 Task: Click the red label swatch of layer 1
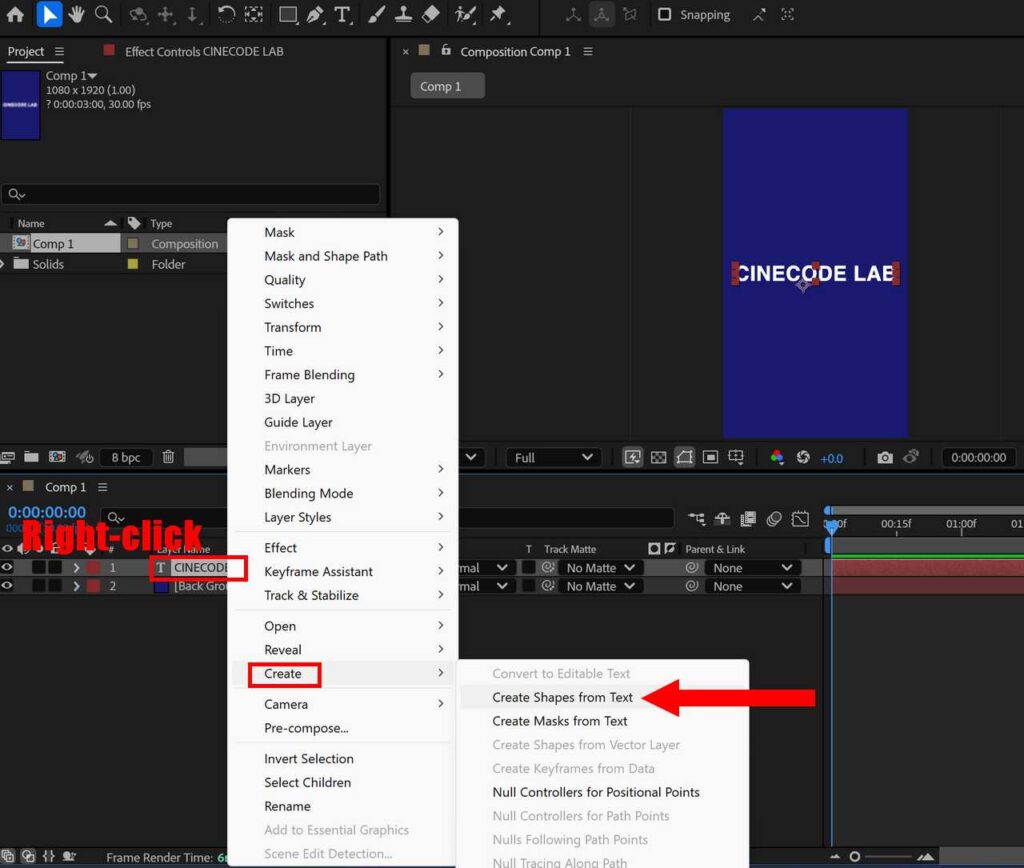[93, 568]
